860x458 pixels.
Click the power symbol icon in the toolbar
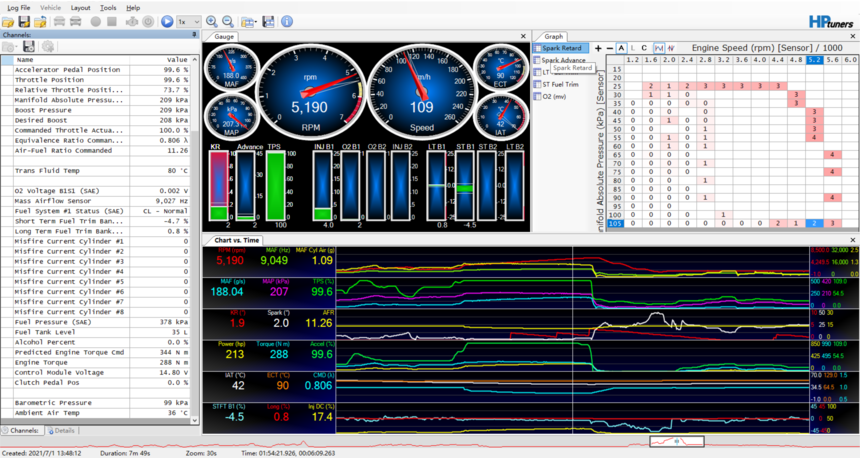148,22
